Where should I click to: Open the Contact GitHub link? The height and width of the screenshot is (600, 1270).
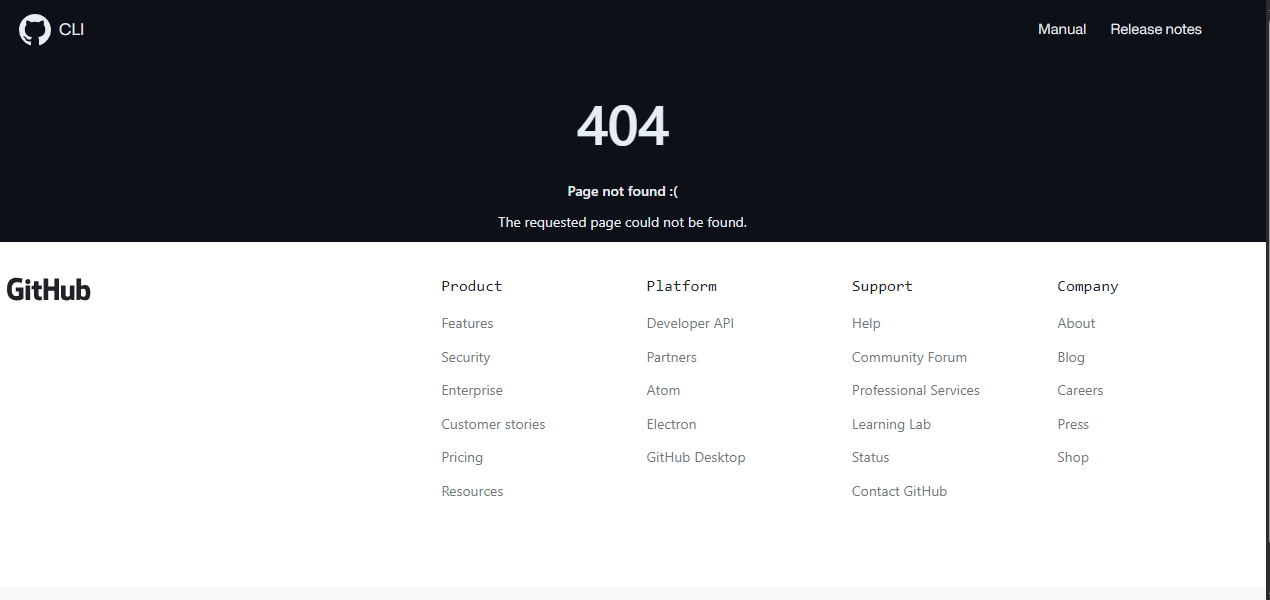899,491
